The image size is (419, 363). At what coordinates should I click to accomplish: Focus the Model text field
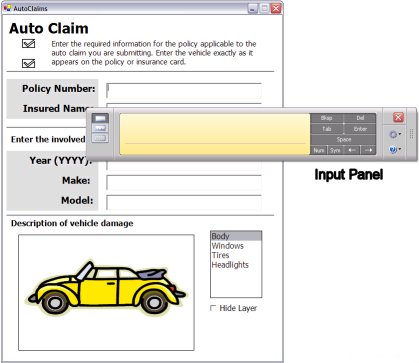[x=184, y=203]
